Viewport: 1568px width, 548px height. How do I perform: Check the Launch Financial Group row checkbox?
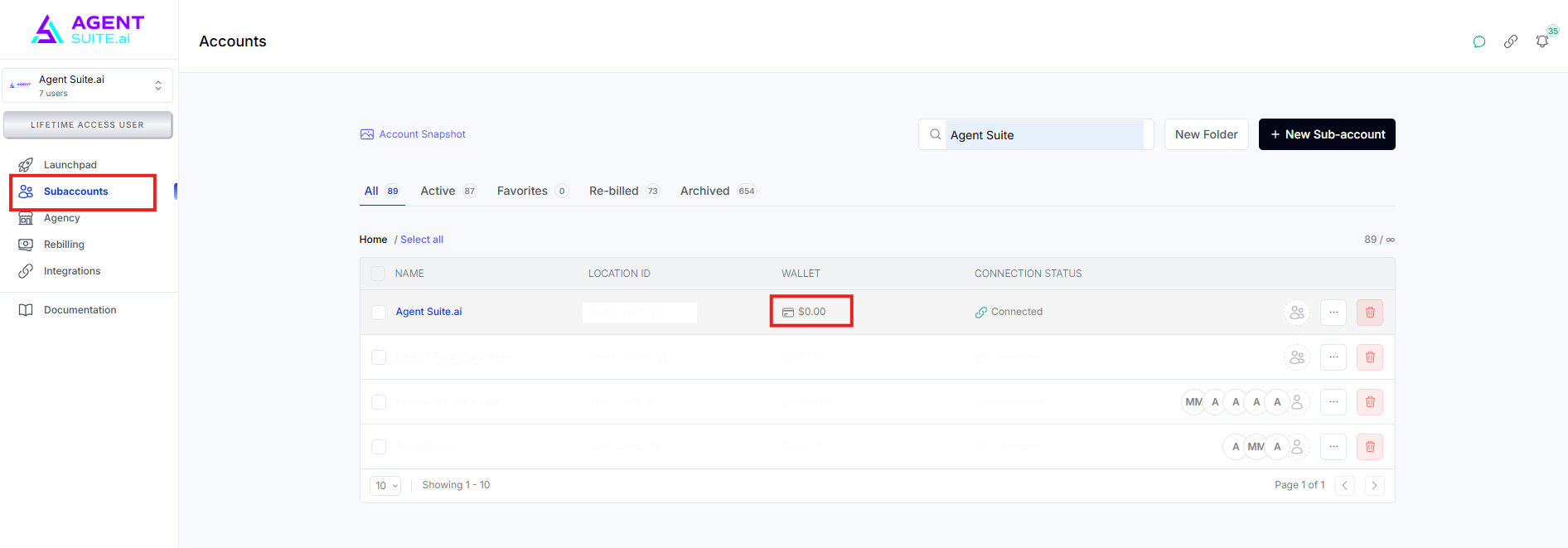point(379,357)
